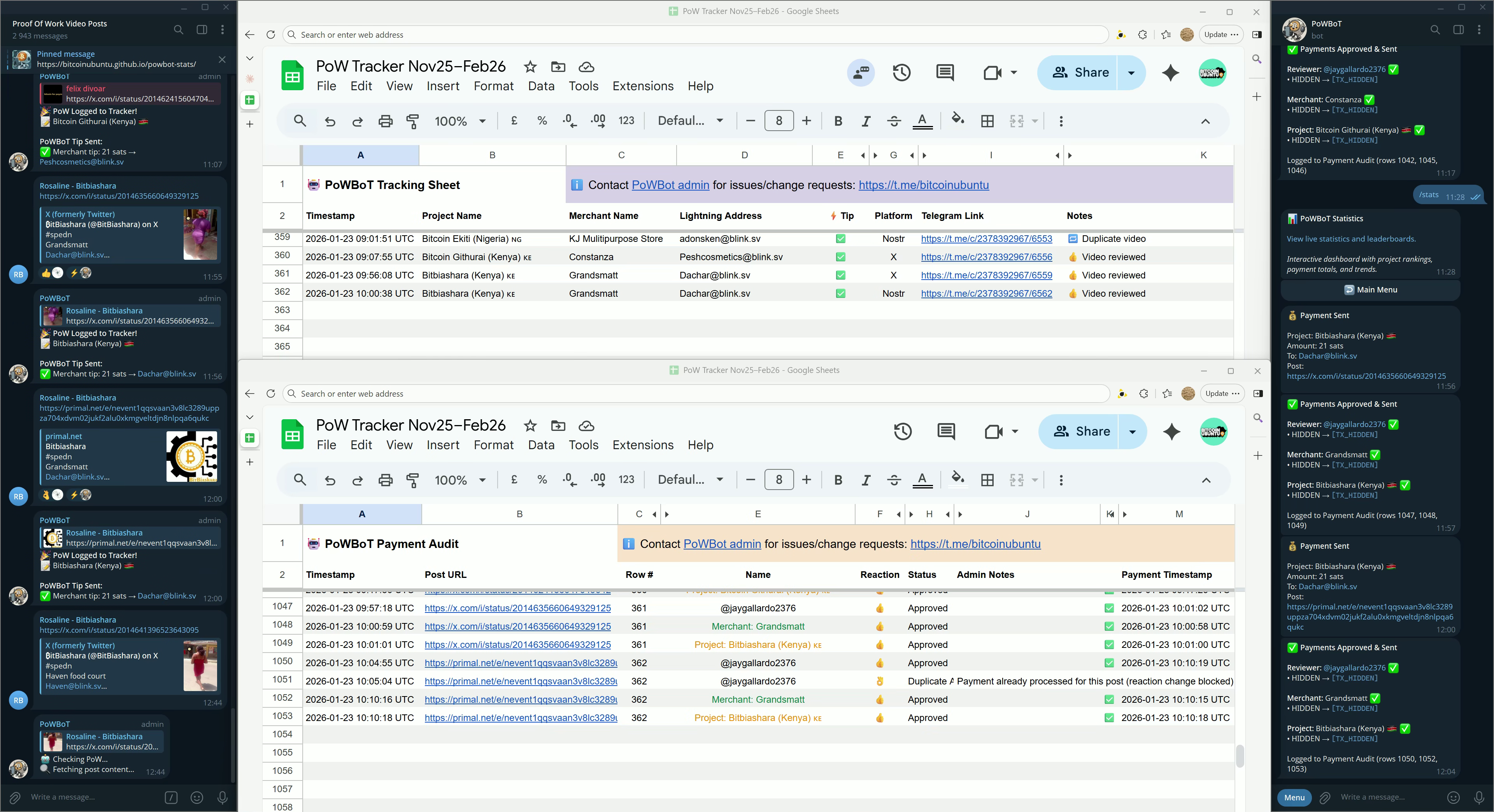Toggle payment checkbox in audit row 1053

(x=1109, y=717)
